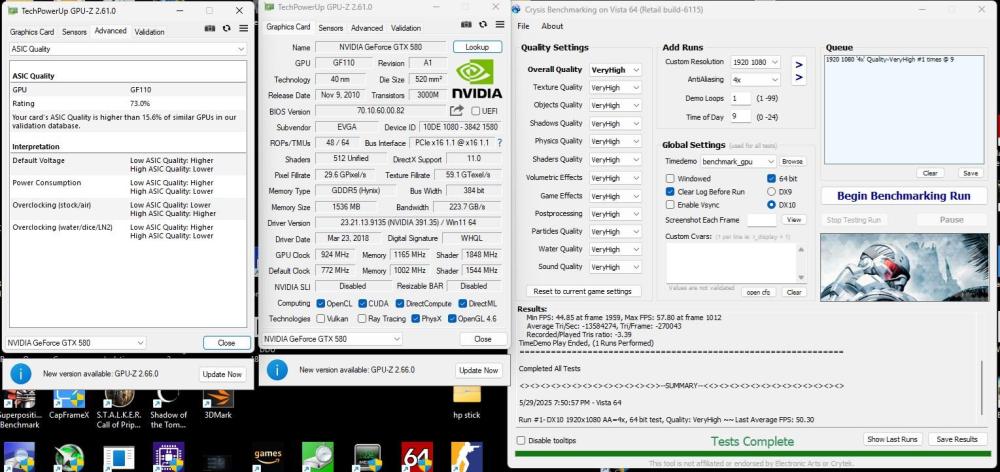The width and height of the screenshot is (1000, 472).
Task: Switch to Validation tab in left GPU-Z
Action: coord(150,32)
